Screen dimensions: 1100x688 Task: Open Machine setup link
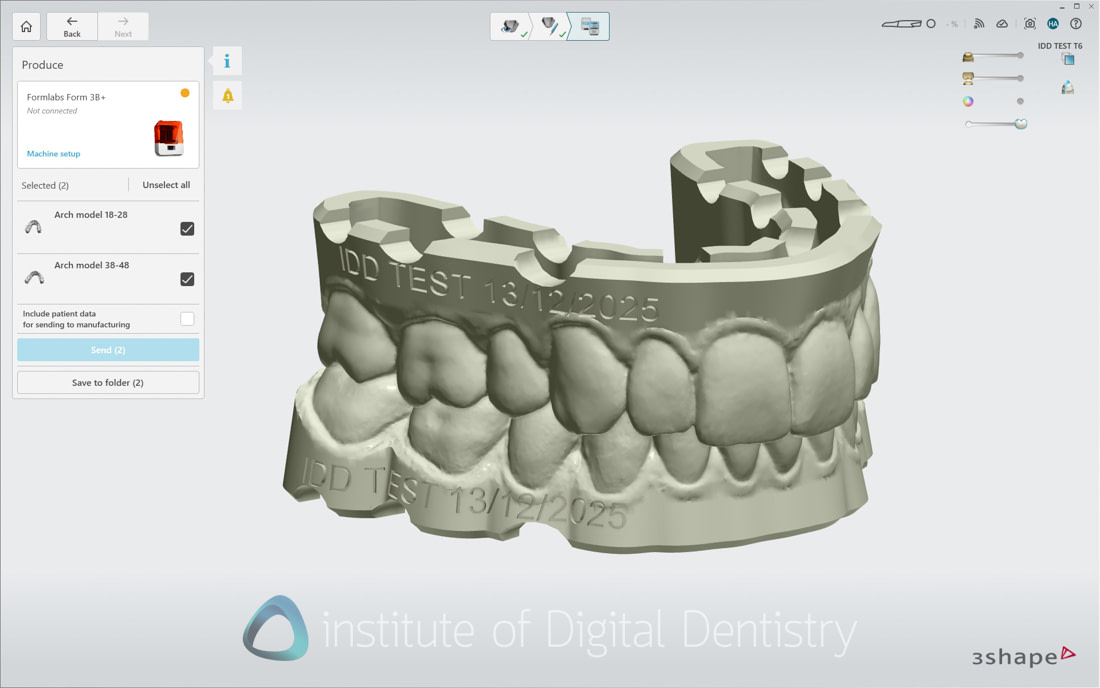point(52,153)
